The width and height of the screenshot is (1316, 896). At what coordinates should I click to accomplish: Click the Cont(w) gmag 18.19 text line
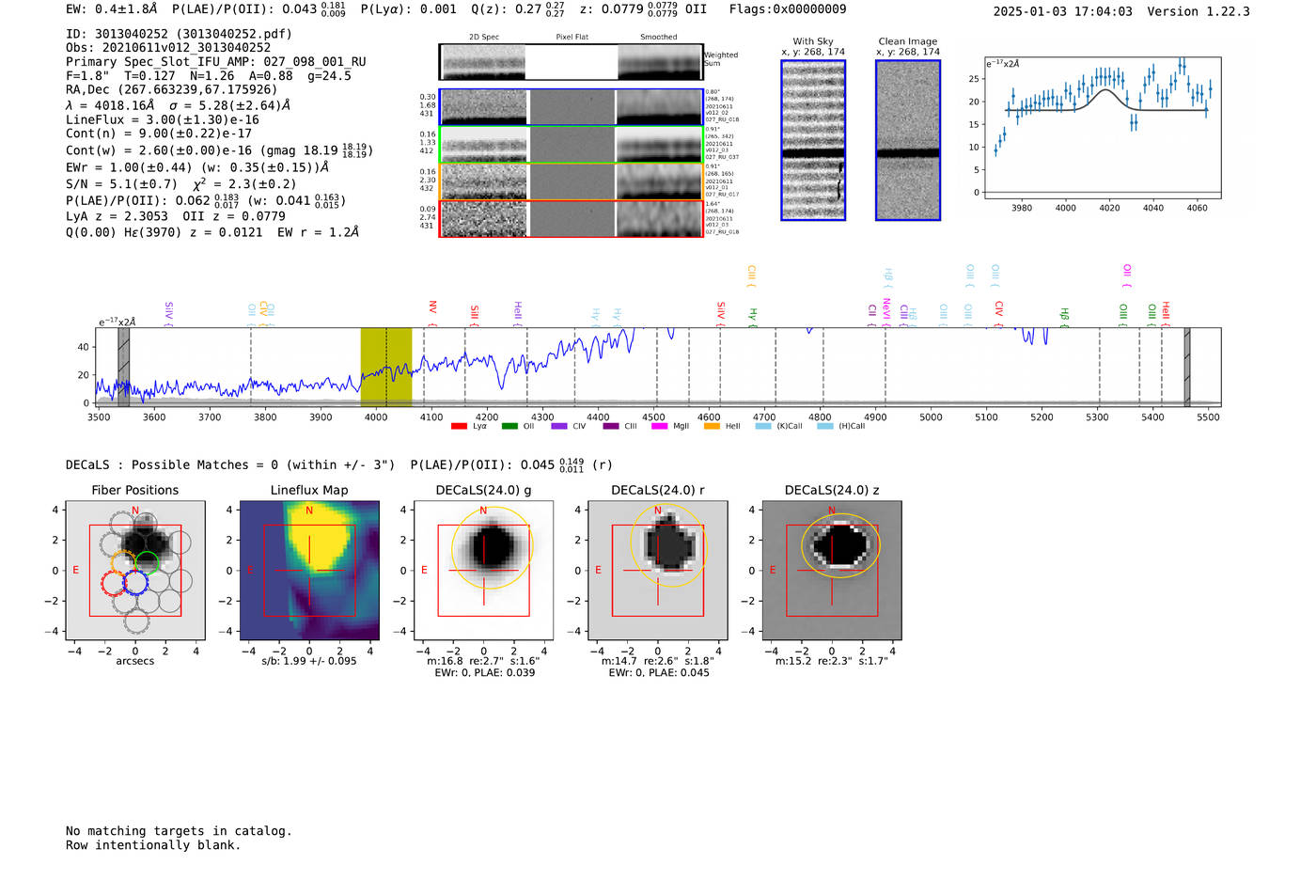pos(219,150)
